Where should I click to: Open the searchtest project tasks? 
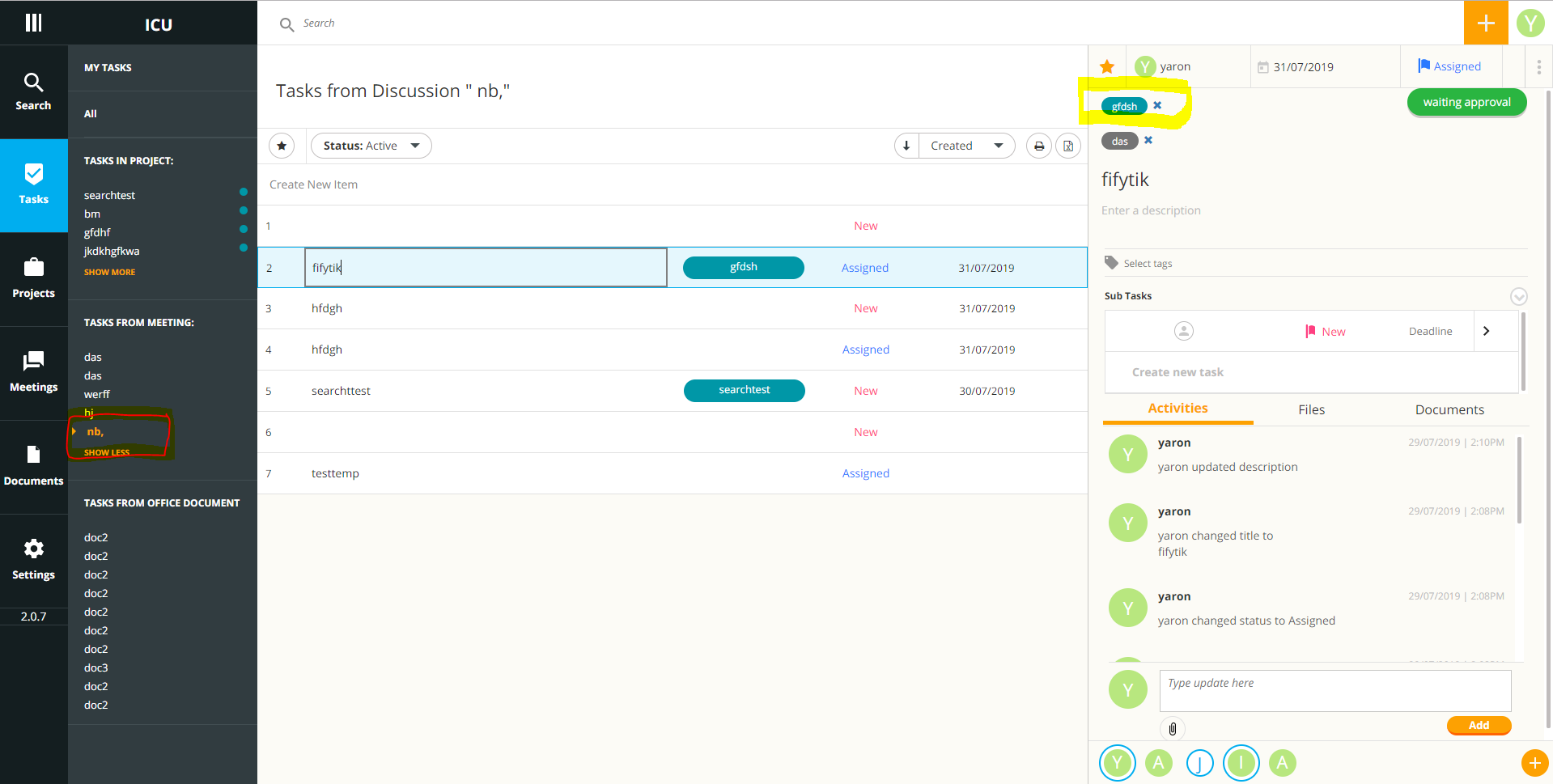(x=109, y=195)
